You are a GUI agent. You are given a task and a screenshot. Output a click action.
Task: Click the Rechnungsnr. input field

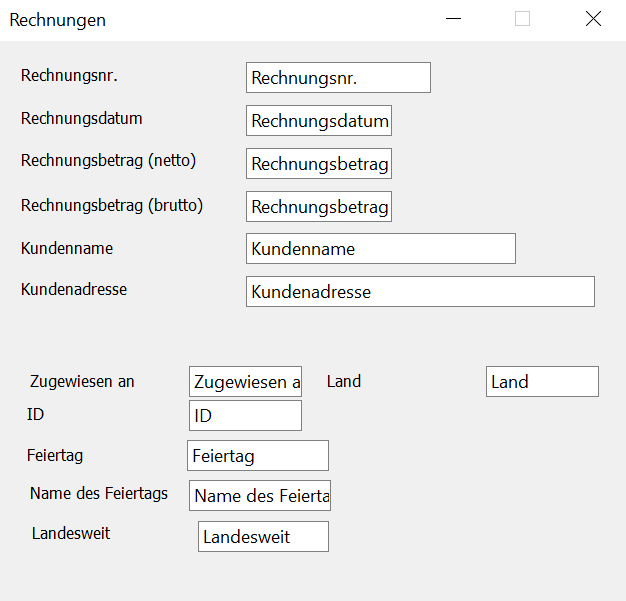pos(338,77)
